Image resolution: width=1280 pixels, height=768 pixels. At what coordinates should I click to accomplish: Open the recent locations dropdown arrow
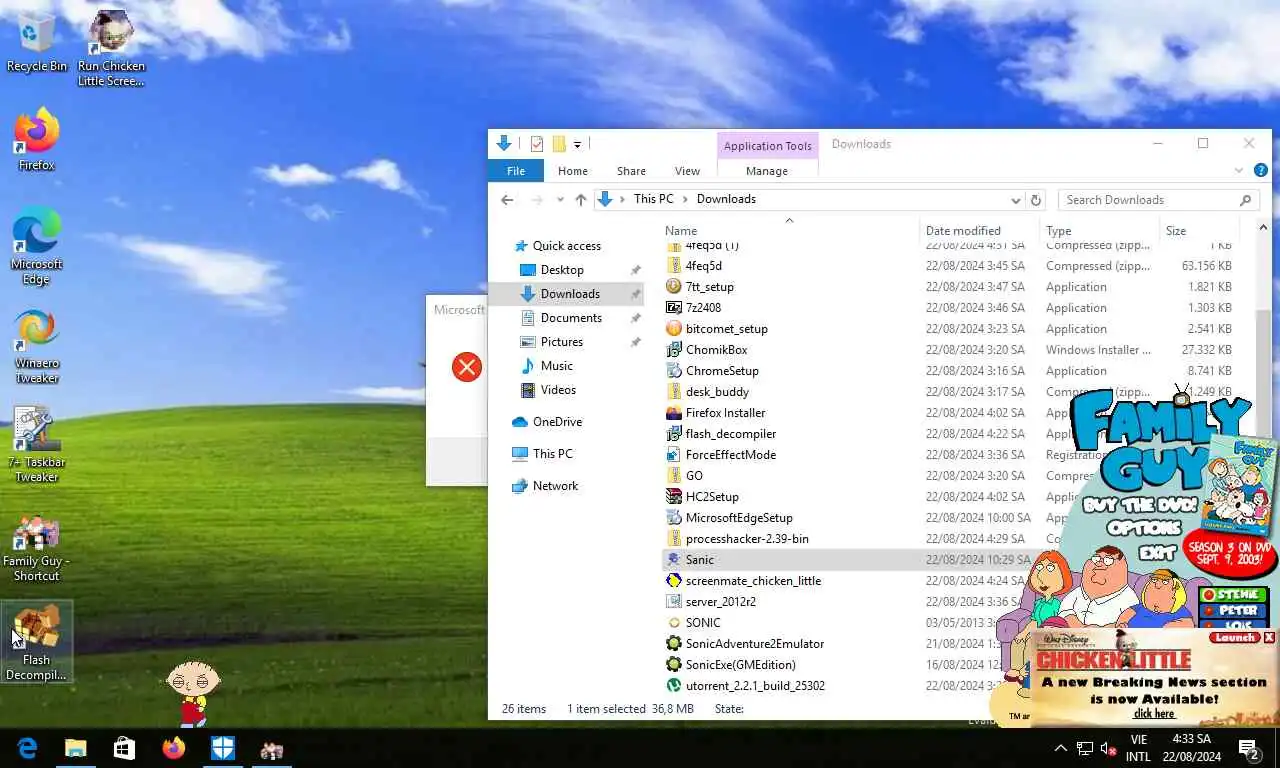(x=560, y=200)
